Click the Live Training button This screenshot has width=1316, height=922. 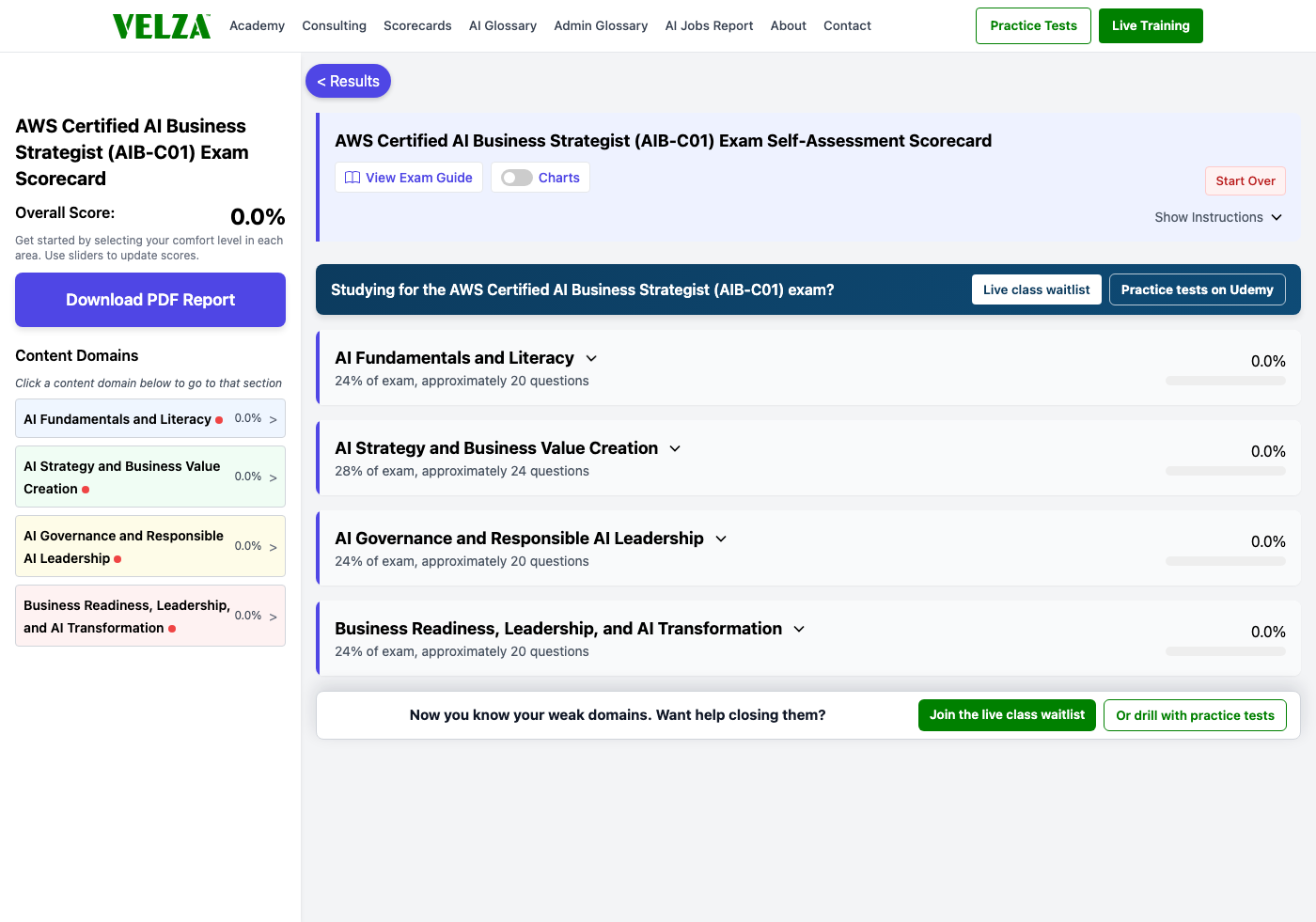[x=1151, y=25]
